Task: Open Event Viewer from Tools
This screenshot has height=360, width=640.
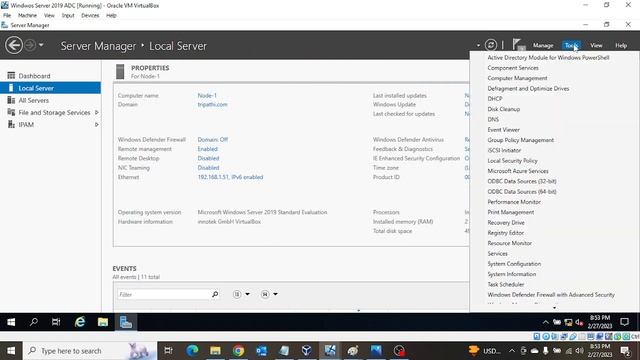Action: [503, 130]
